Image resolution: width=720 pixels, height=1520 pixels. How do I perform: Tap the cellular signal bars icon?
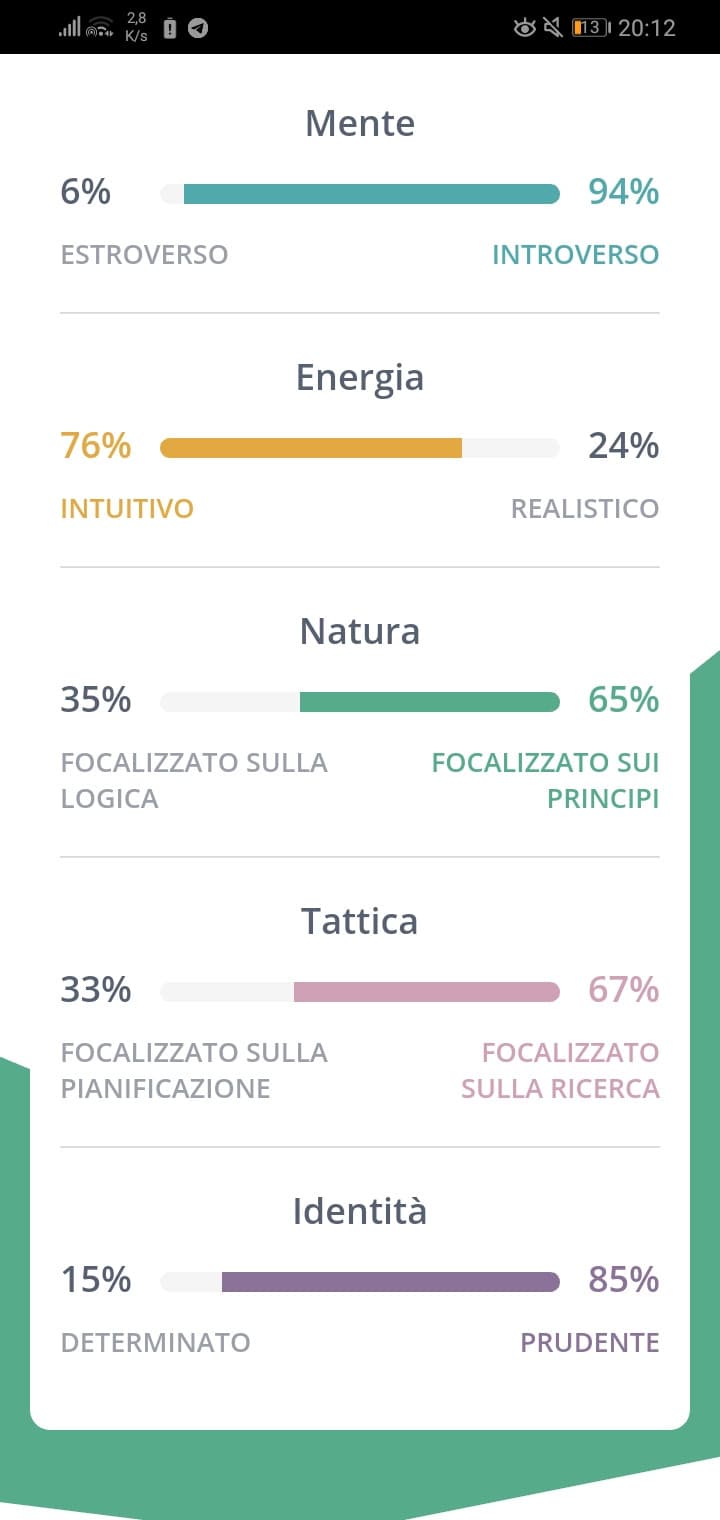(69, 28)
